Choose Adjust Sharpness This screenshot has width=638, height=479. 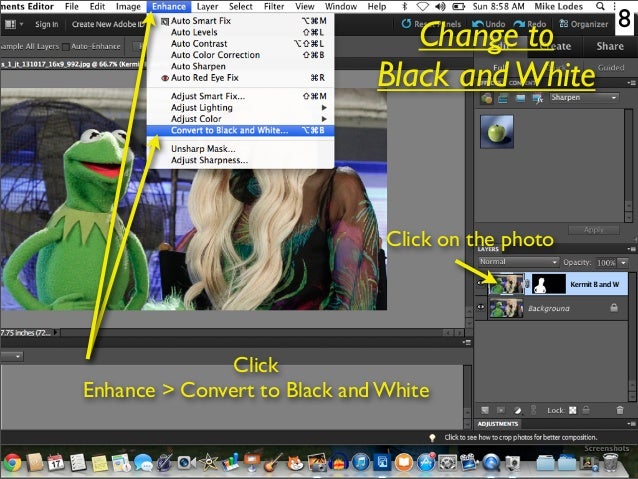240,160
